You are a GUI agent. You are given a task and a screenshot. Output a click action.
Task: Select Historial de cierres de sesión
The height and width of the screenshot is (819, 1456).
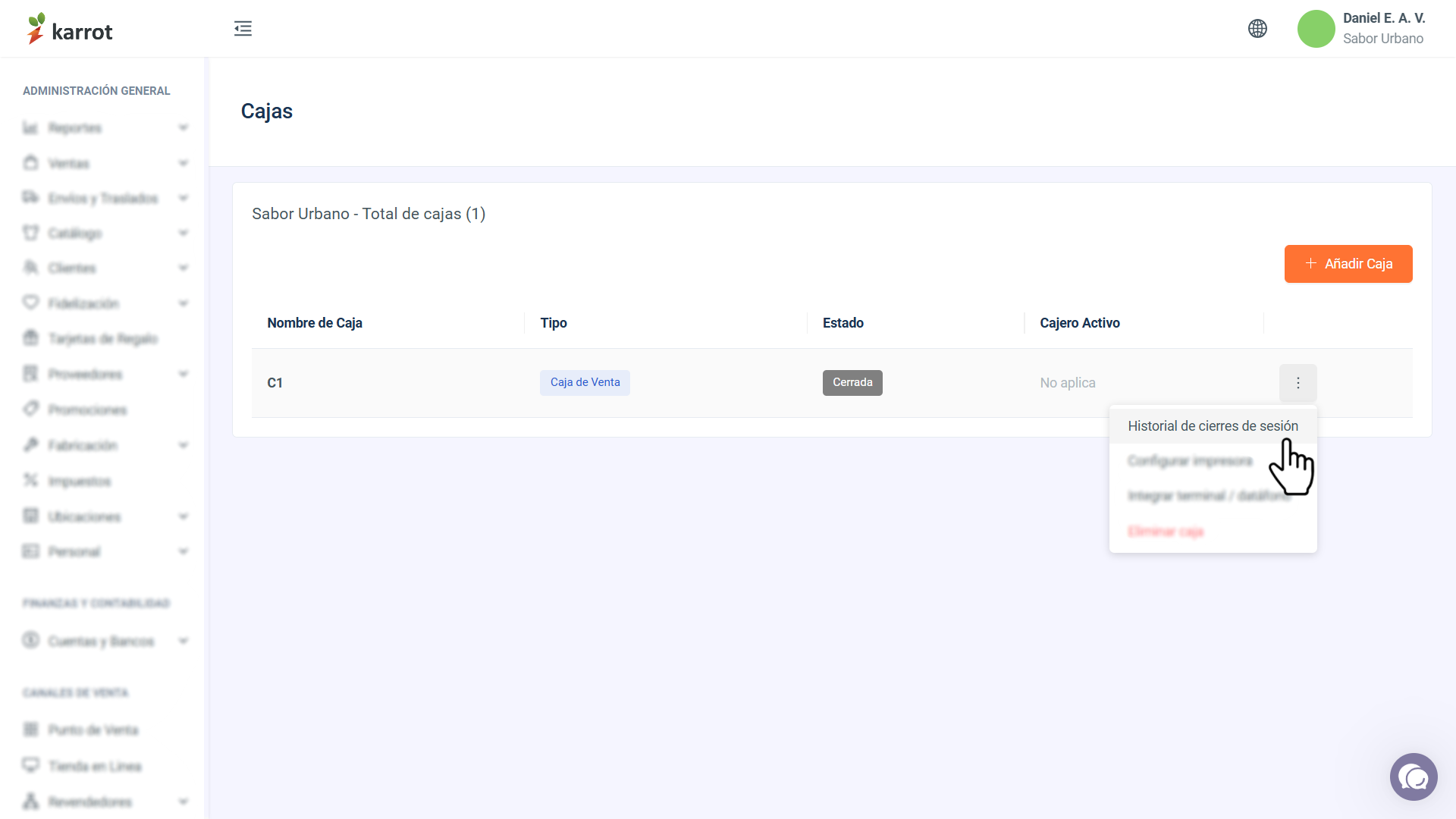(1213, 426)
